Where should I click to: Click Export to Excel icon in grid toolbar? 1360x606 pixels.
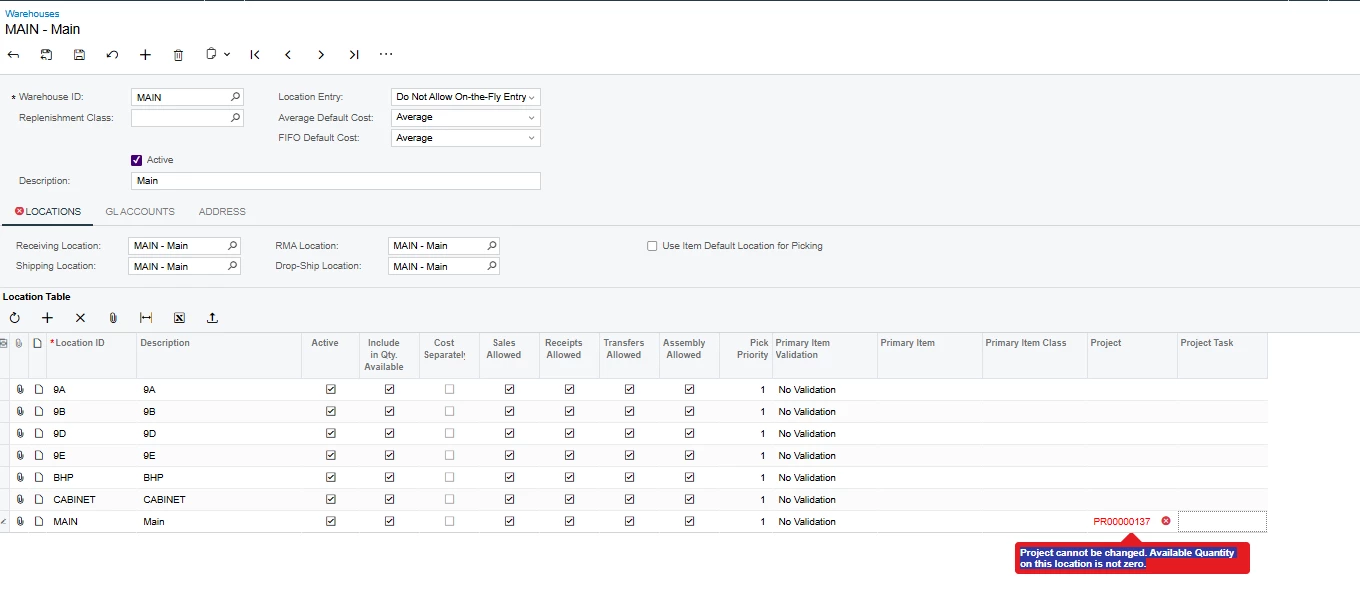(x=179, y=318)
